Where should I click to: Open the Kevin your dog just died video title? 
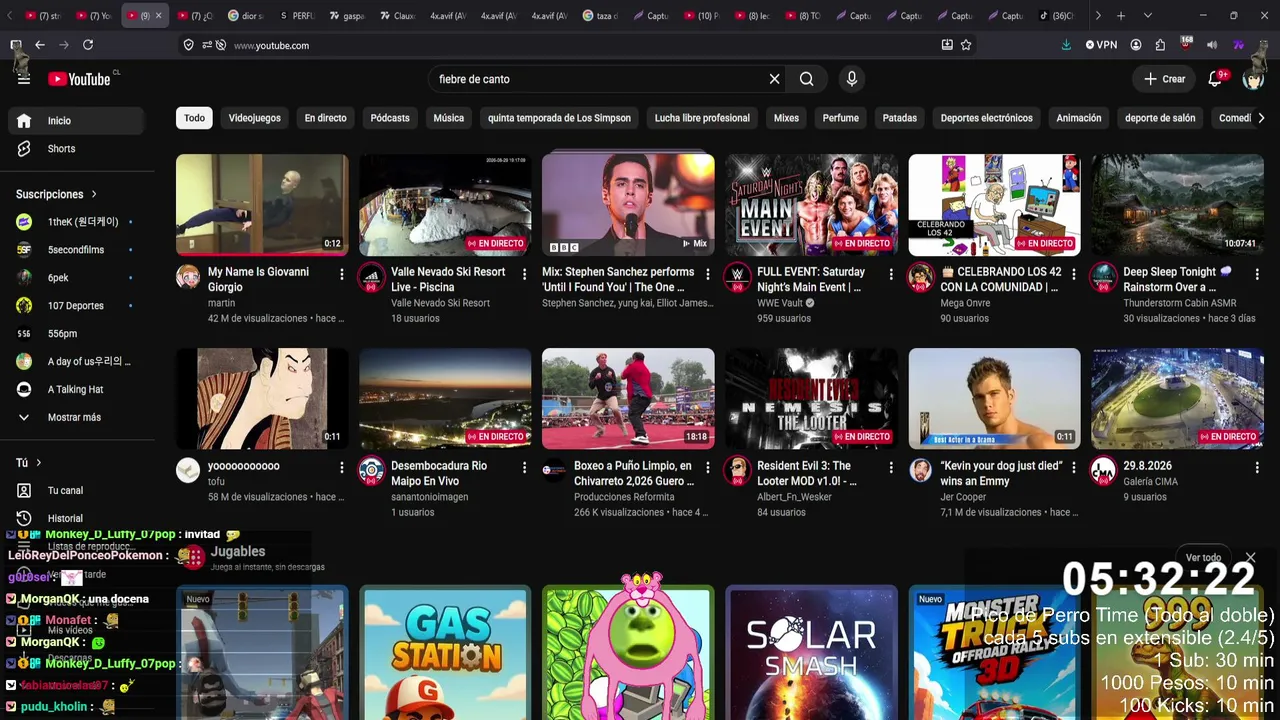pyautogui.click(x=1002, y=474)
